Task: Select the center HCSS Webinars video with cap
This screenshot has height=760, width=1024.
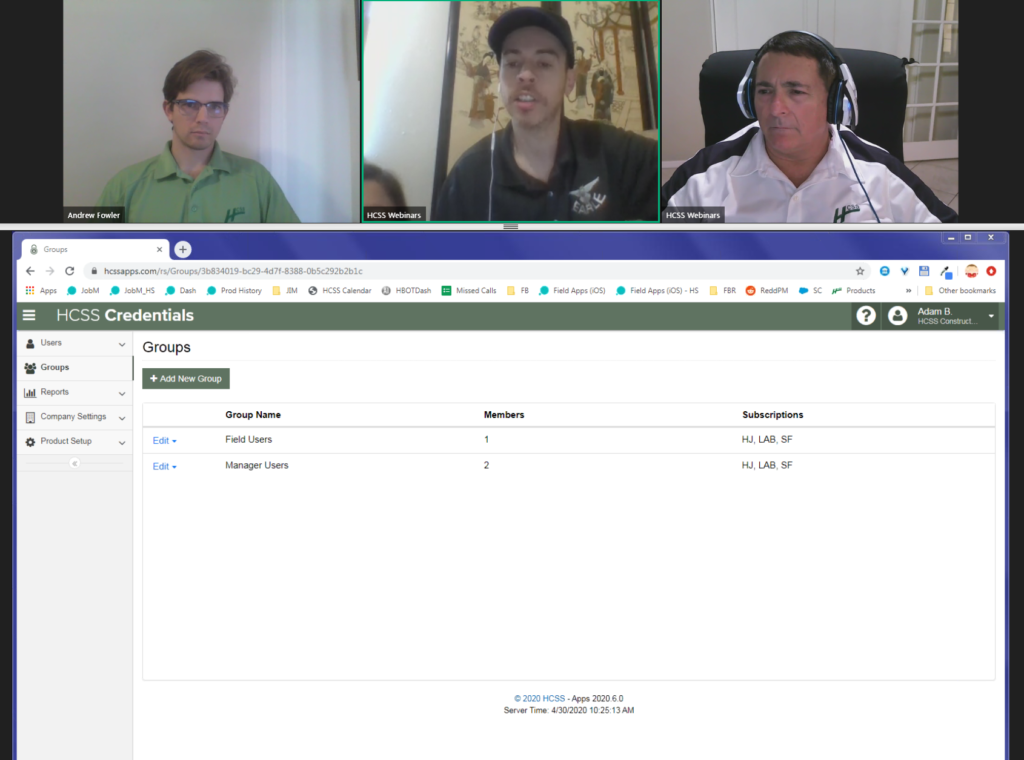Action: click(x=511, y=111)
